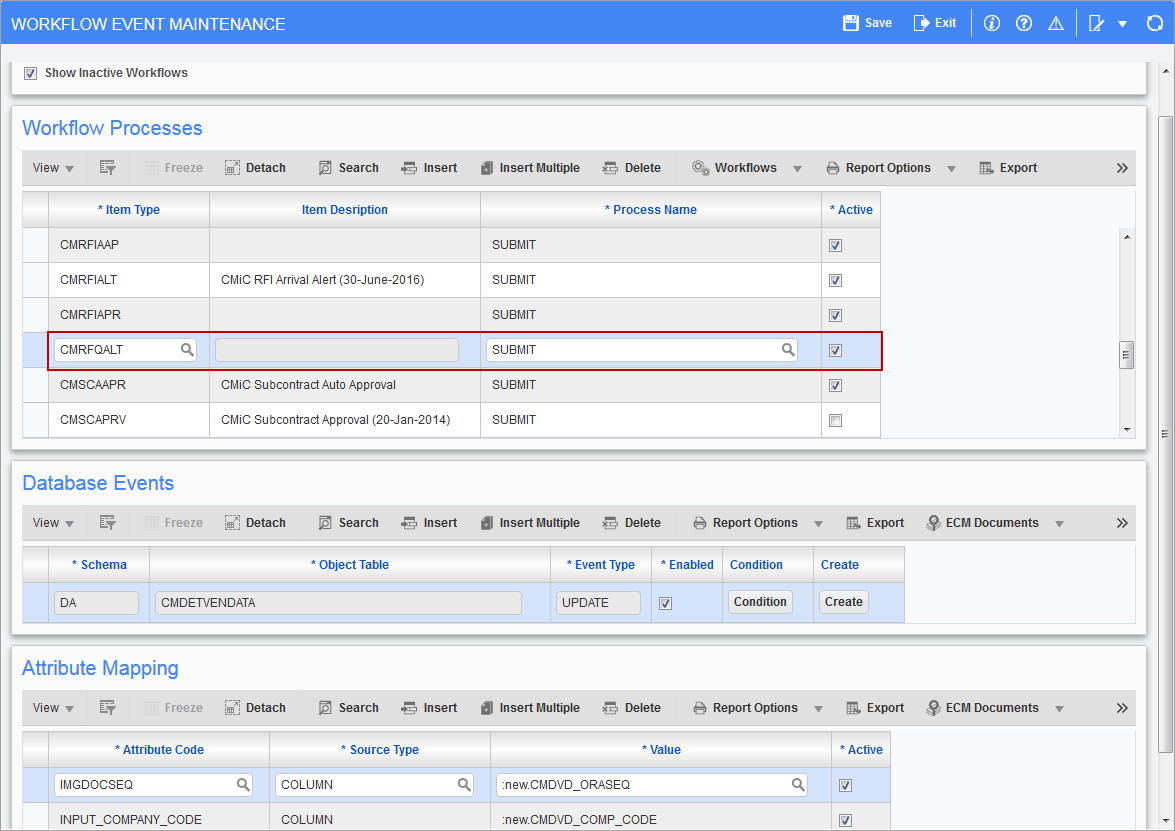The width and height of the screenshot is (1175, 831).
Task: Click the Condition button for CMDETVENDATA
Action: pyautogui.click(x=760, y=602)
